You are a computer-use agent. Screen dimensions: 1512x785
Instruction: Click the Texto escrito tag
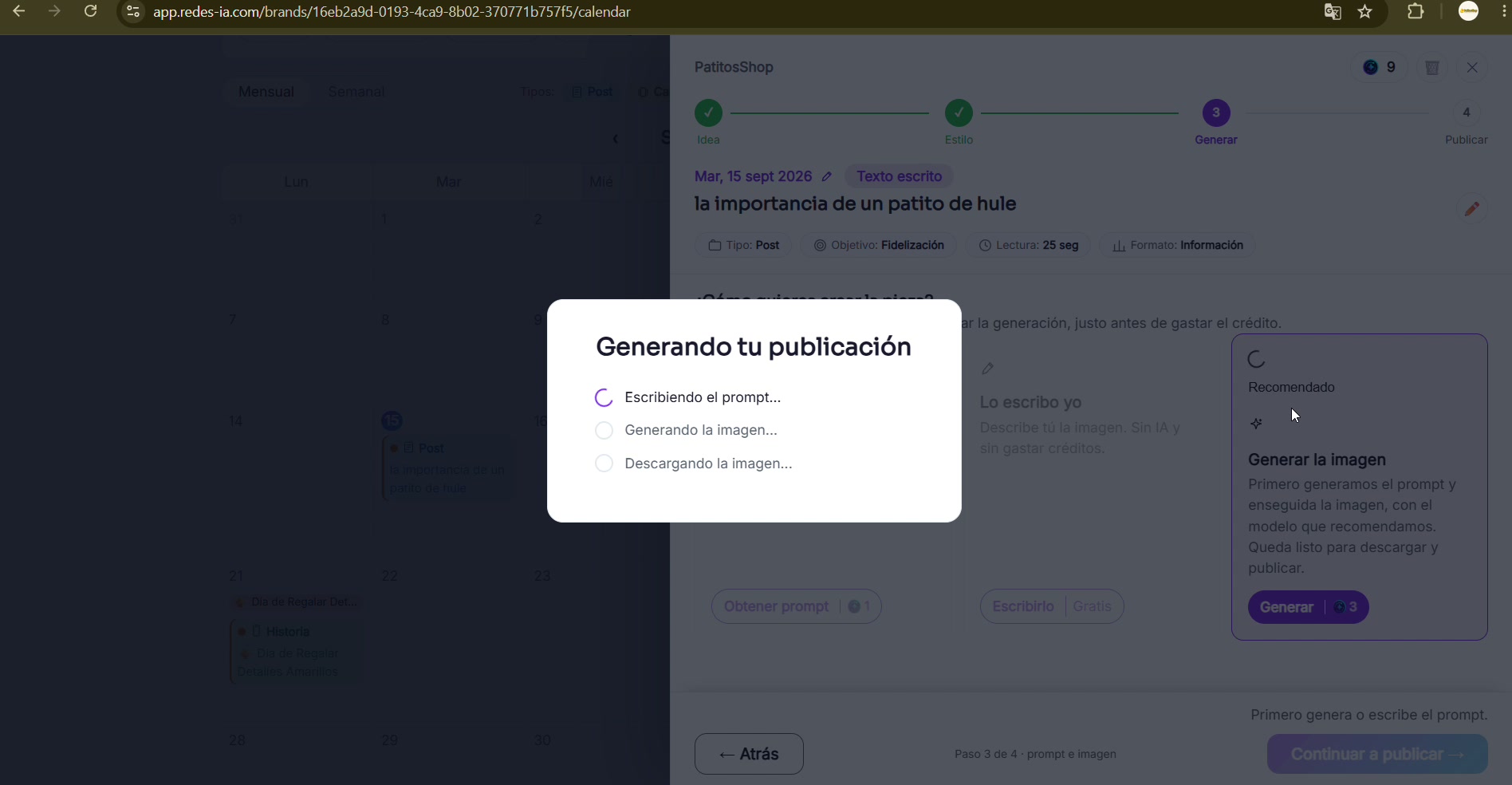tap(899, 176)
